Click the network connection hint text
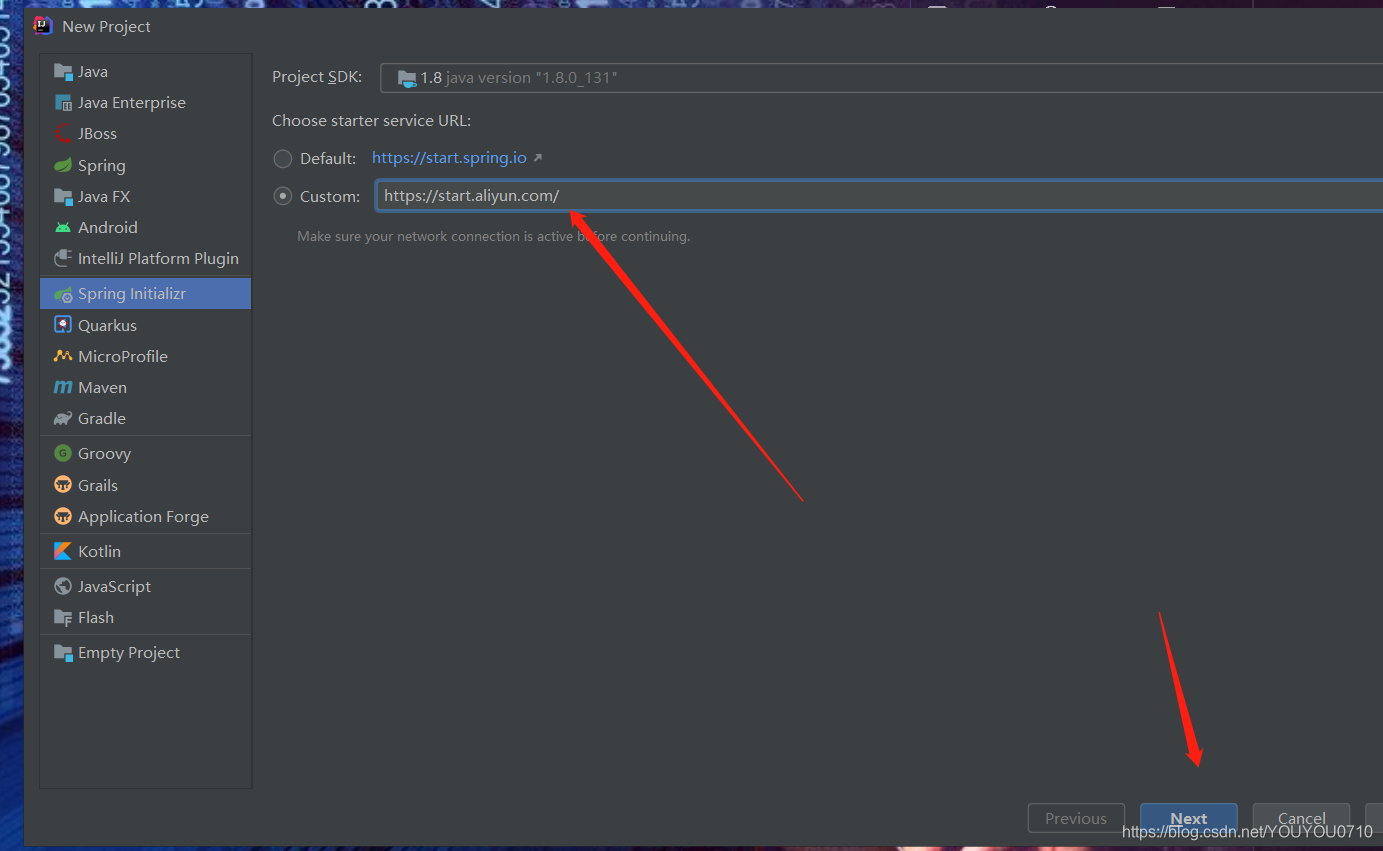1383x851 pixels. (x=494, y=237)
